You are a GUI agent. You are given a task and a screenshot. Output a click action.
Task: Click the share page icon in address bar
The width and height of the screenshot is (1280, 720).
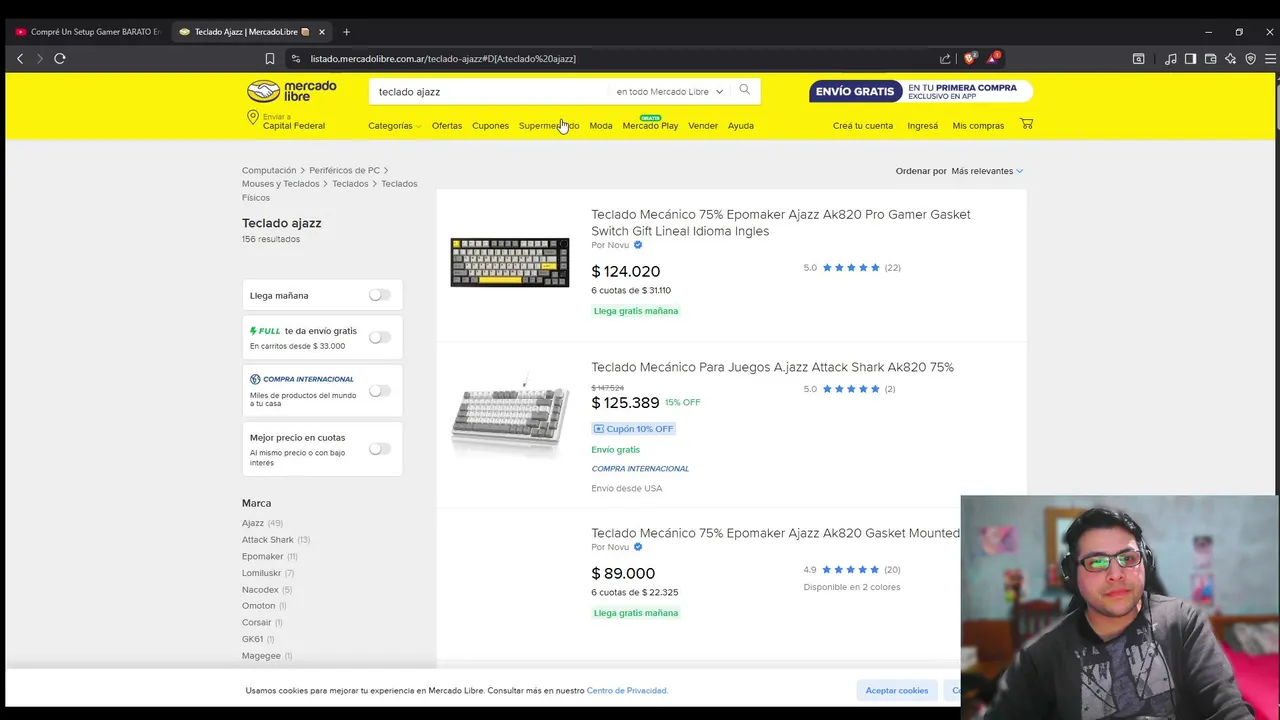(945, 58)
